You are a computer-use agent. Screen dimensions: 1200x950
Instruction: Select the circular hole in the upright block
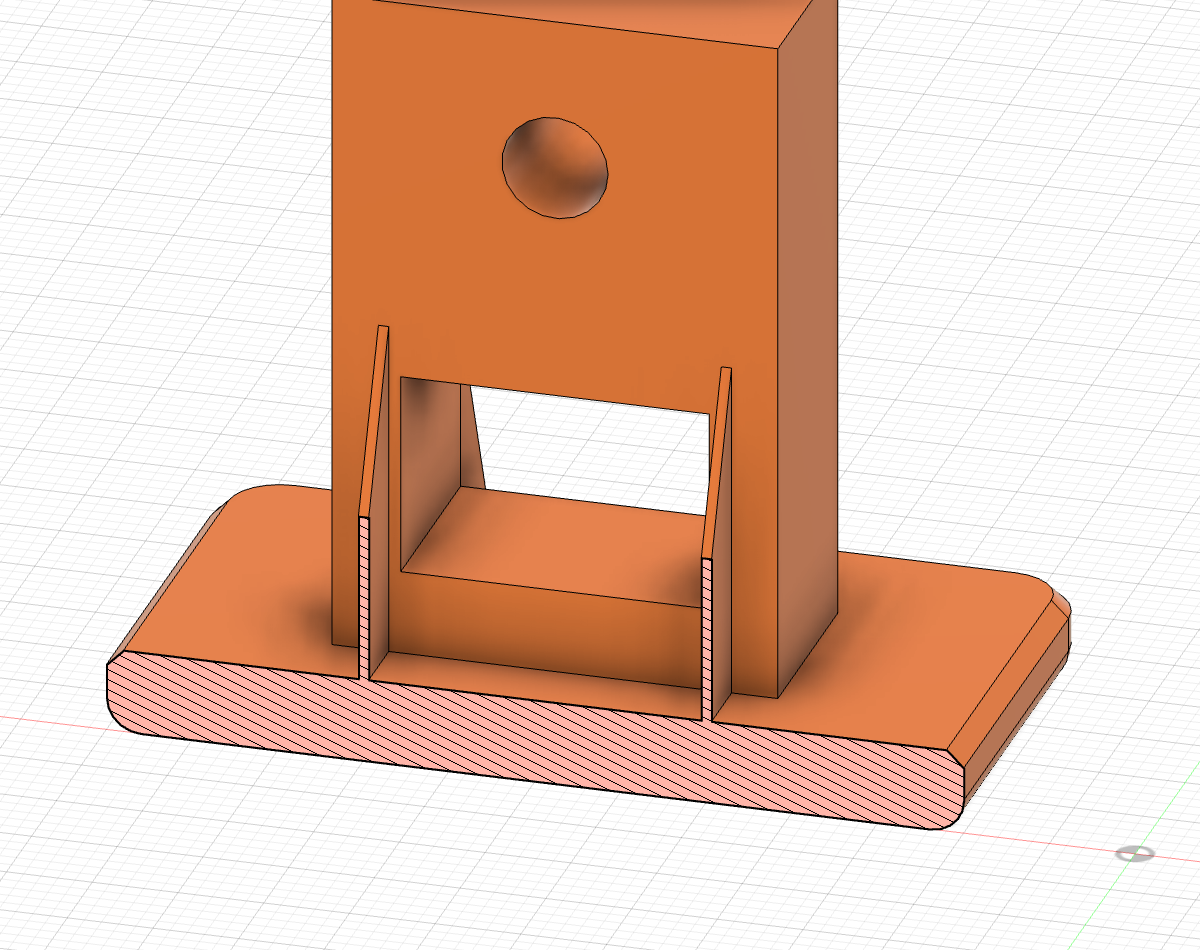point(555,166)
